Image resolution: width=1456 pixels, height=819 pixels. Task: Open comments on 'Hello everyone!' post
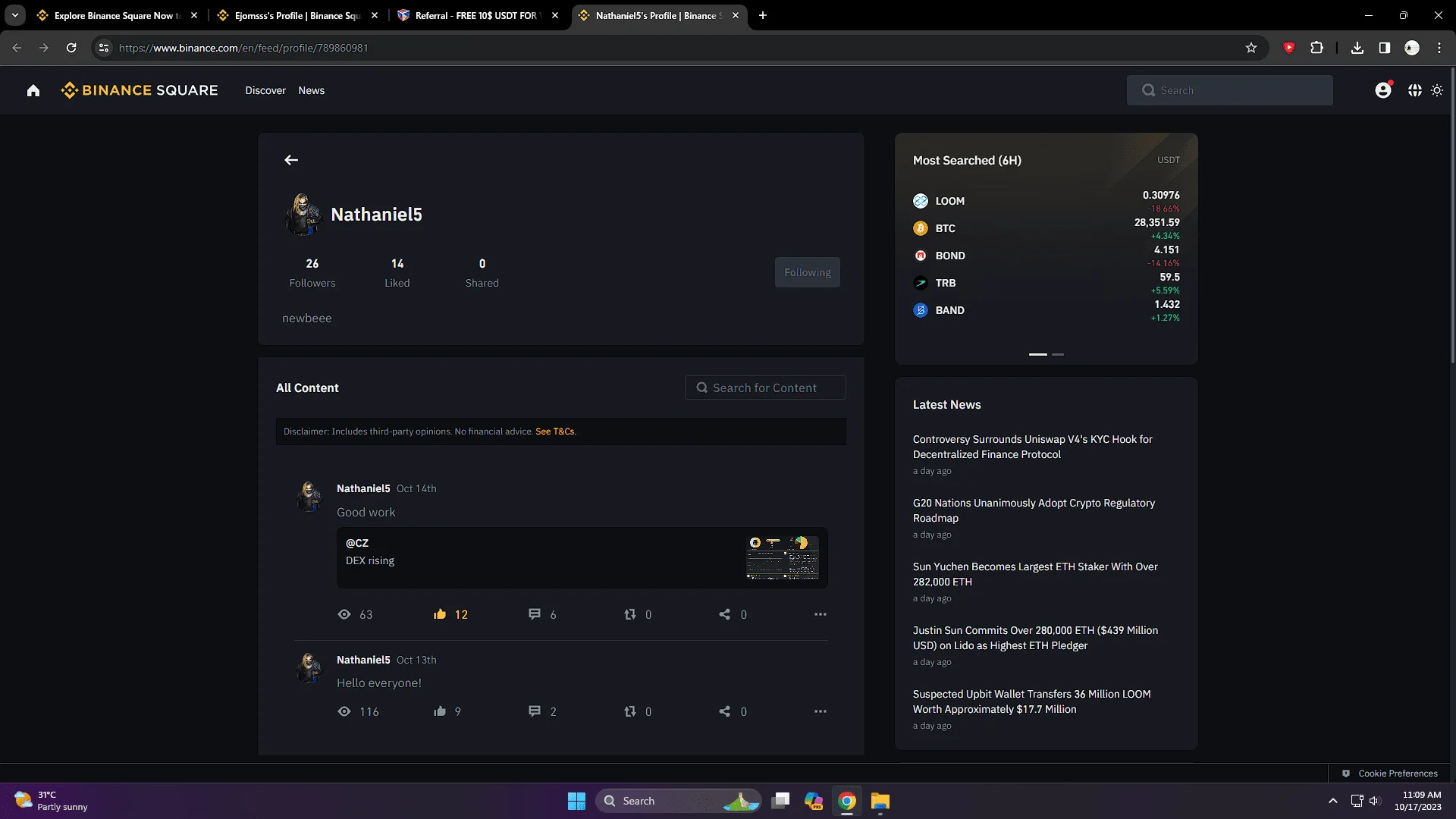coord(535,711)
